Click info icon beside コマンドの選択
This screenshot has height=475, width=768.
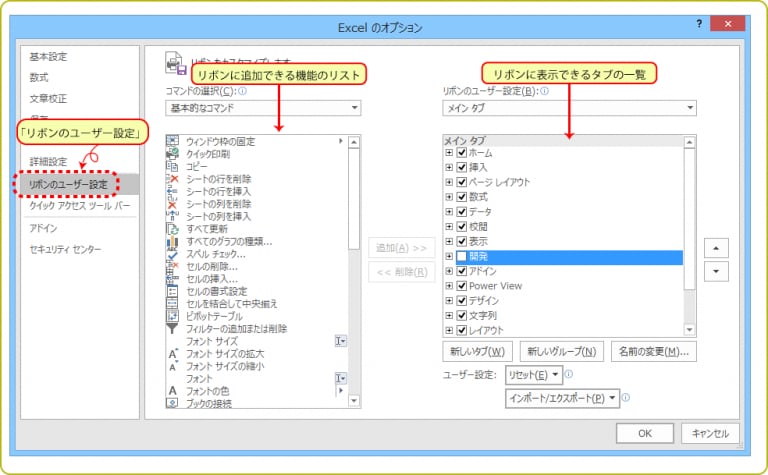pyautogui.click(x=242, y=91)
